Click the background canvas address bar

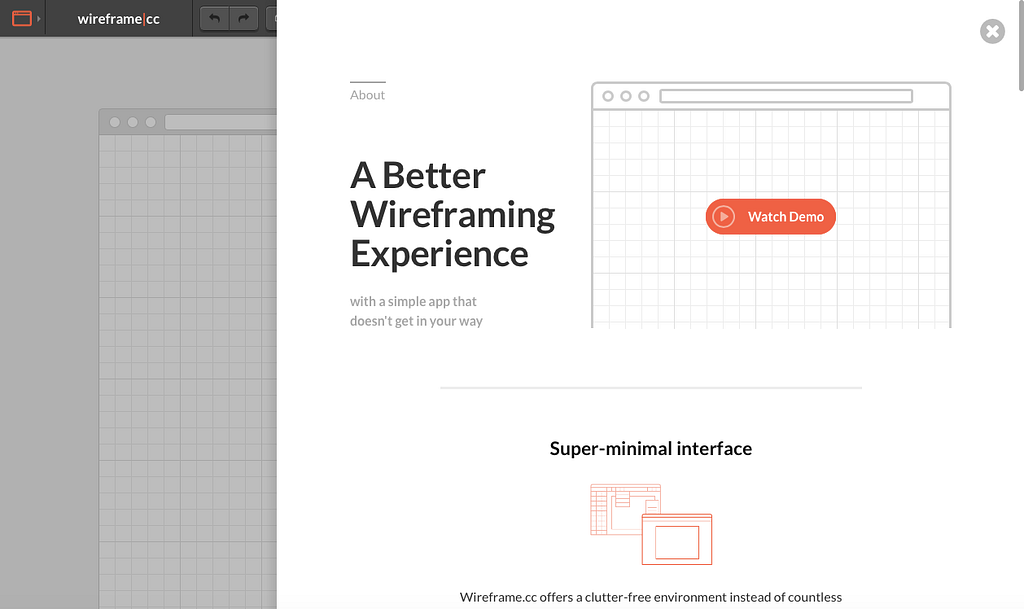[221, 122]
